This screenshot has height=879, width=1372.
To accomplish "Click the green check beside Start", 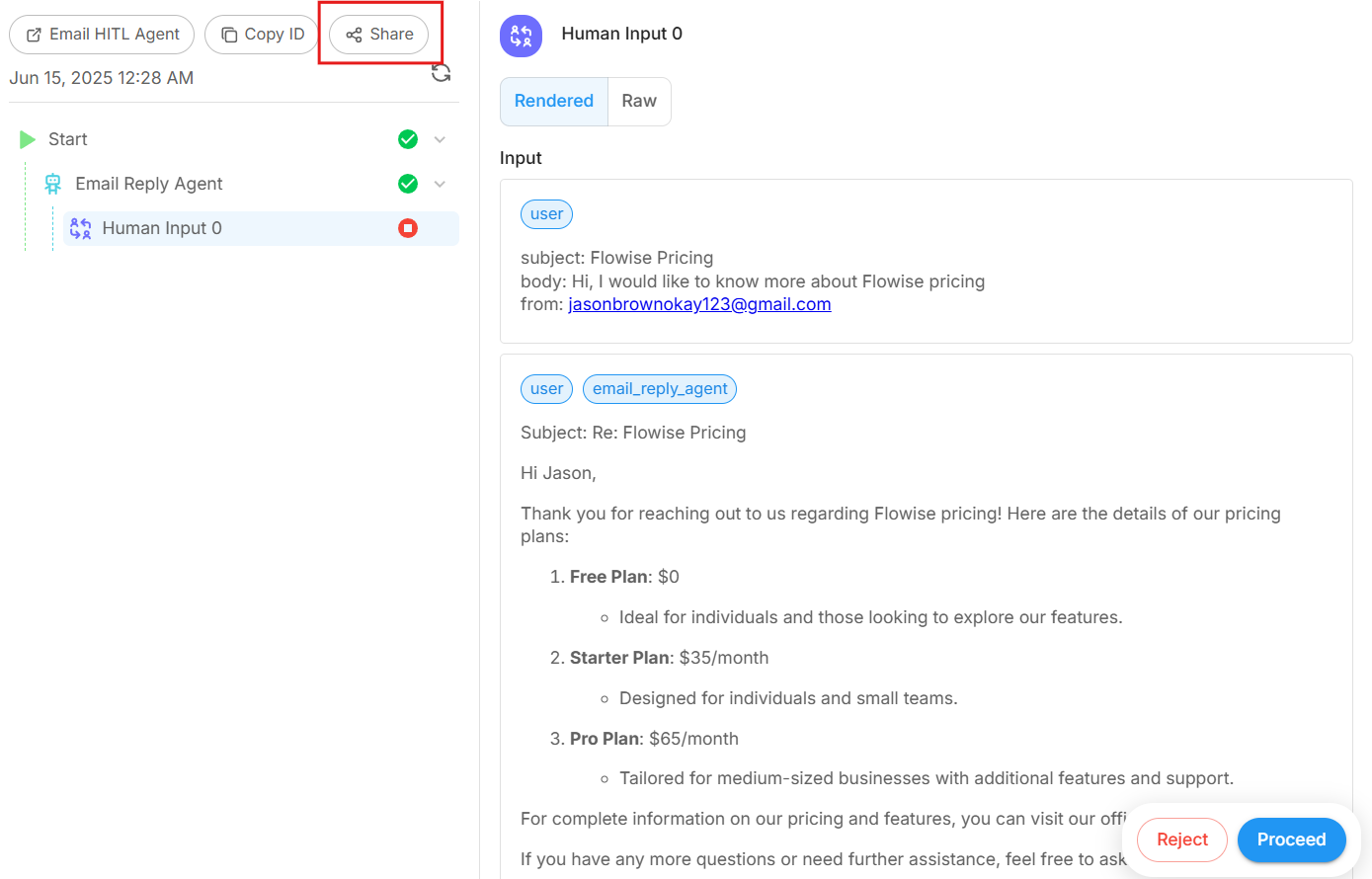I will pos(408,139).
